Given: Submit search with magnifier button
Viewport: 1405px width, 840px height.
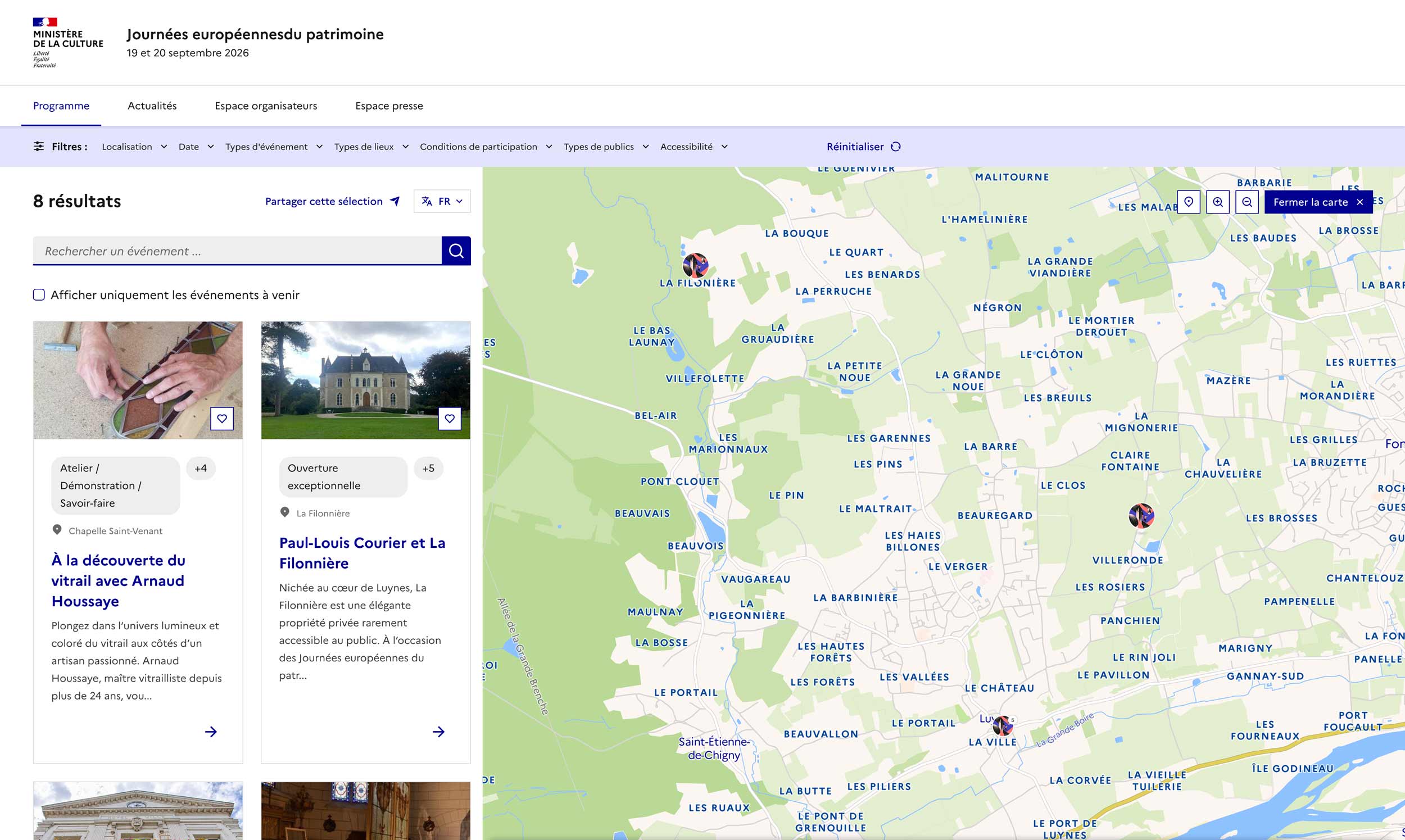Looking at the screenshot, I should point(456,251).
